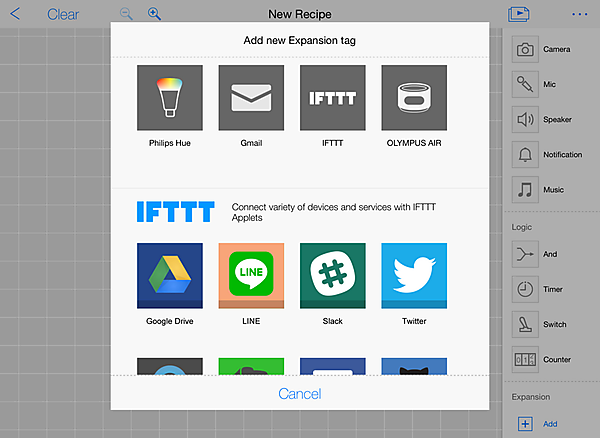Viewport: 600px width, 438px height.
Task: Go back with the left arrow
Action: coord(15,14)
